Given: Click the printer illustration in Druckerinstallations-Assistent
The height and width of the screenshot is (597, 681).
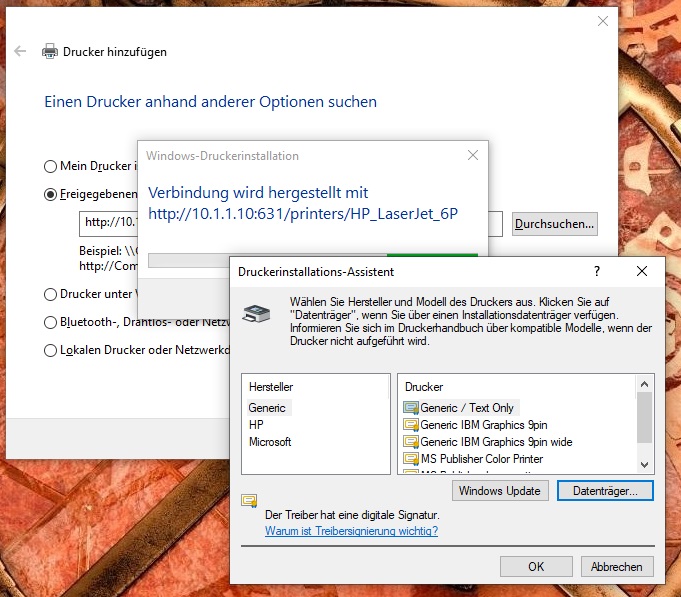Looking at the screenshot, I should pos(256,313).
